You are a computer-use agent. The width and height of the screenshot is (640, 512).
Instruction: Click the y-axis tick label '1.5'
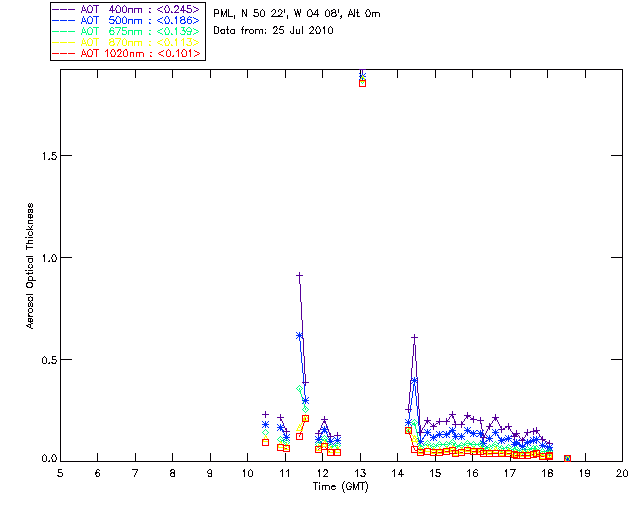tap(49, 156)
